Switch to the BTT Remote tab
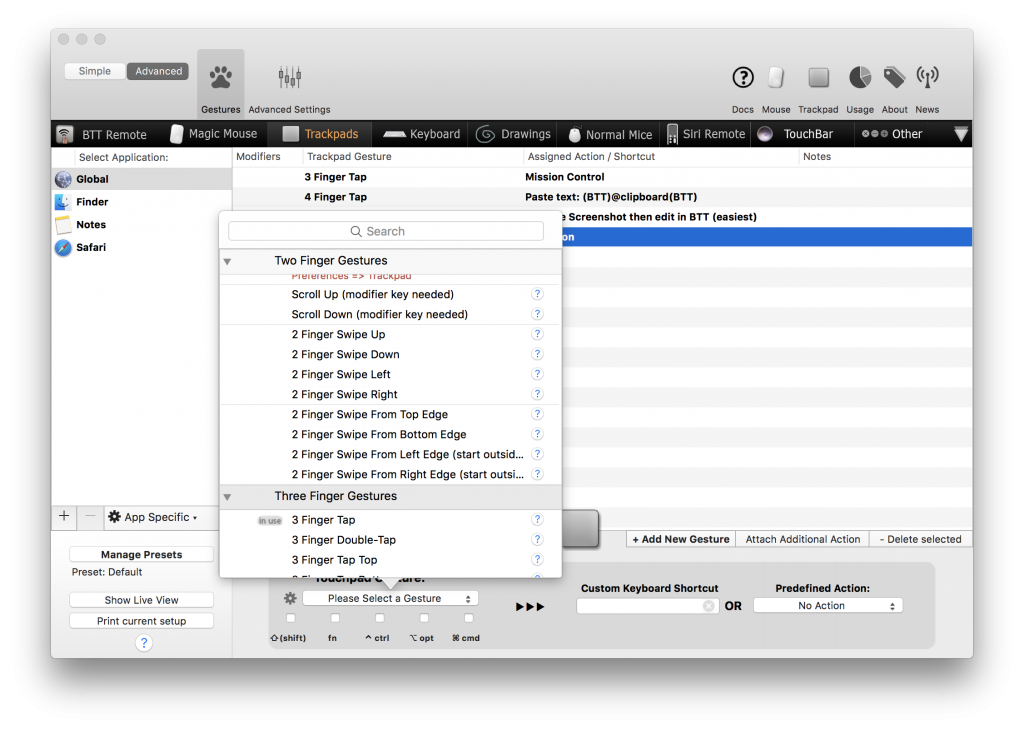The width and height of the screenshot is (1024, 731). tap(102, 135)
